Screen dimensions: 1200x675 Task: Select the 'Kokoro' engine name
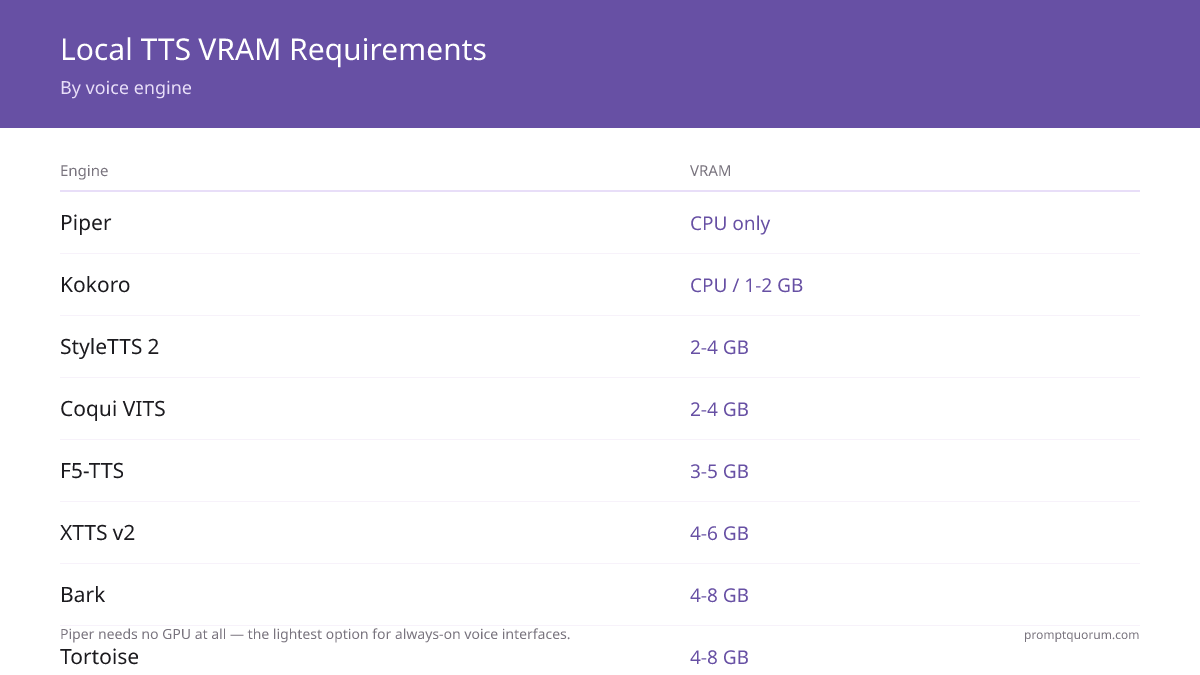(x=95, y=285)
